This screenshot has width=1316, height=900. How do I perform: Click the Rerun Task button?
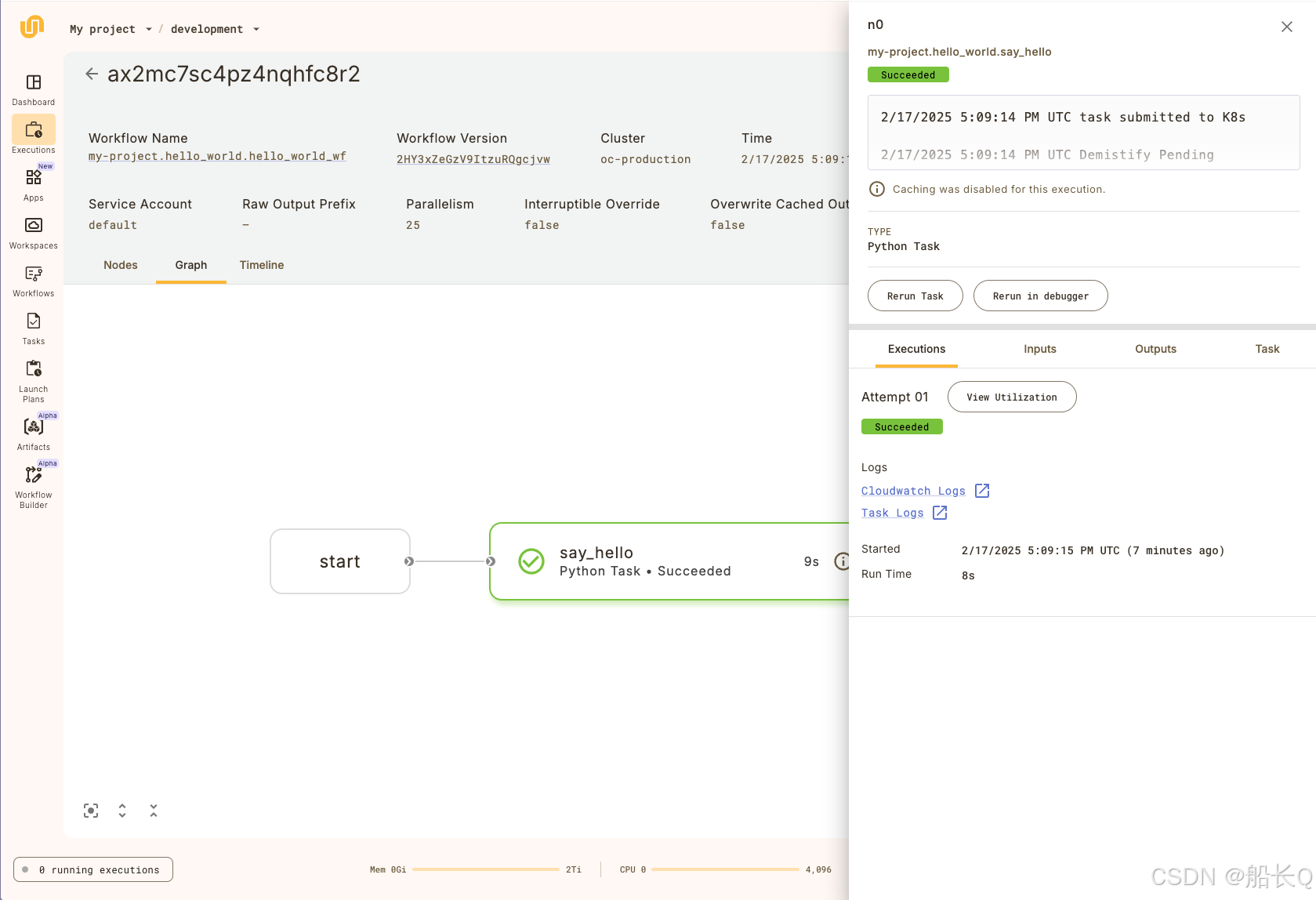pos(915,296)
